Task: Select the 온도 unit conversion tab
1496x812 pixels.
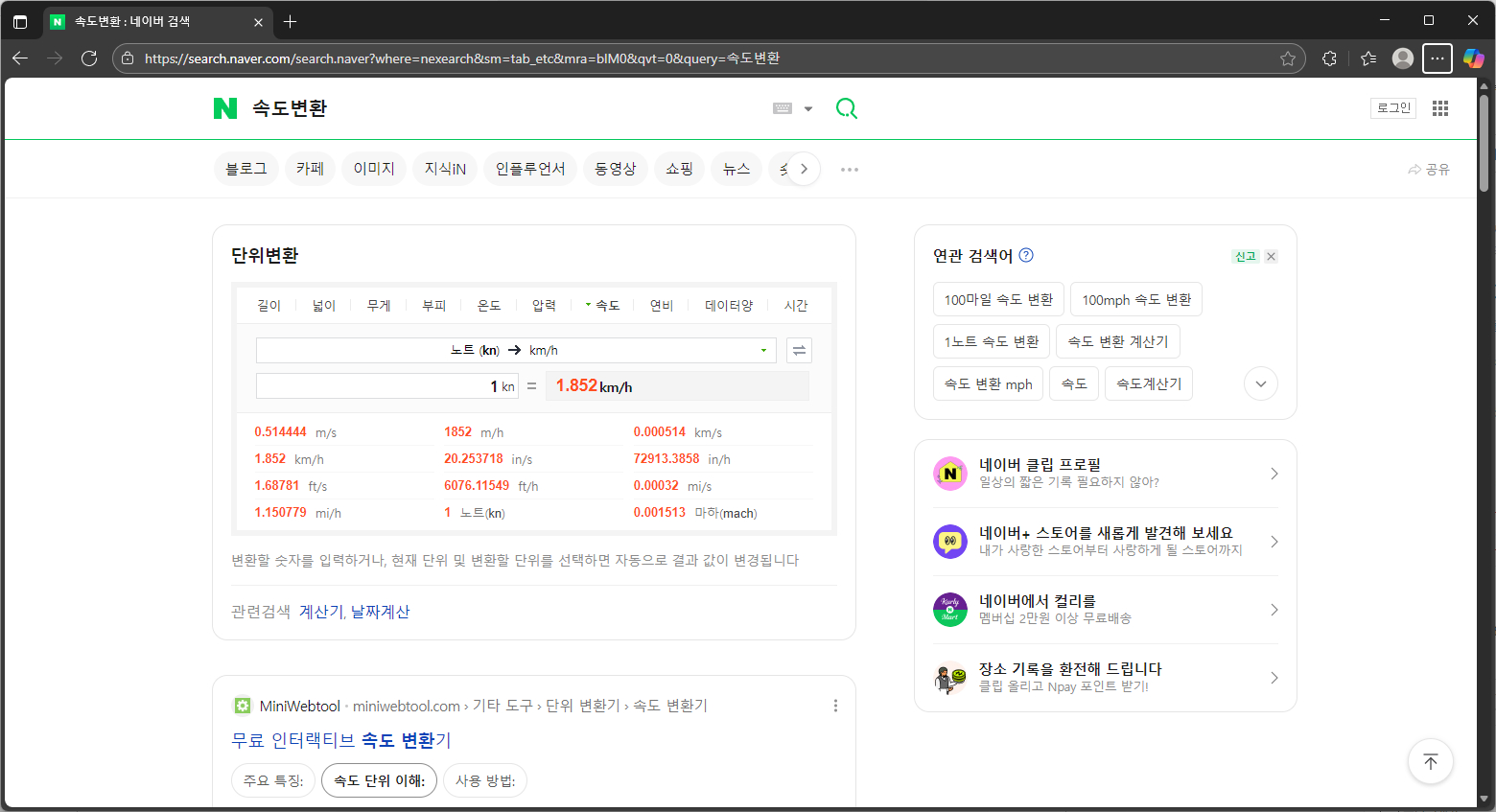Action: 489,305
